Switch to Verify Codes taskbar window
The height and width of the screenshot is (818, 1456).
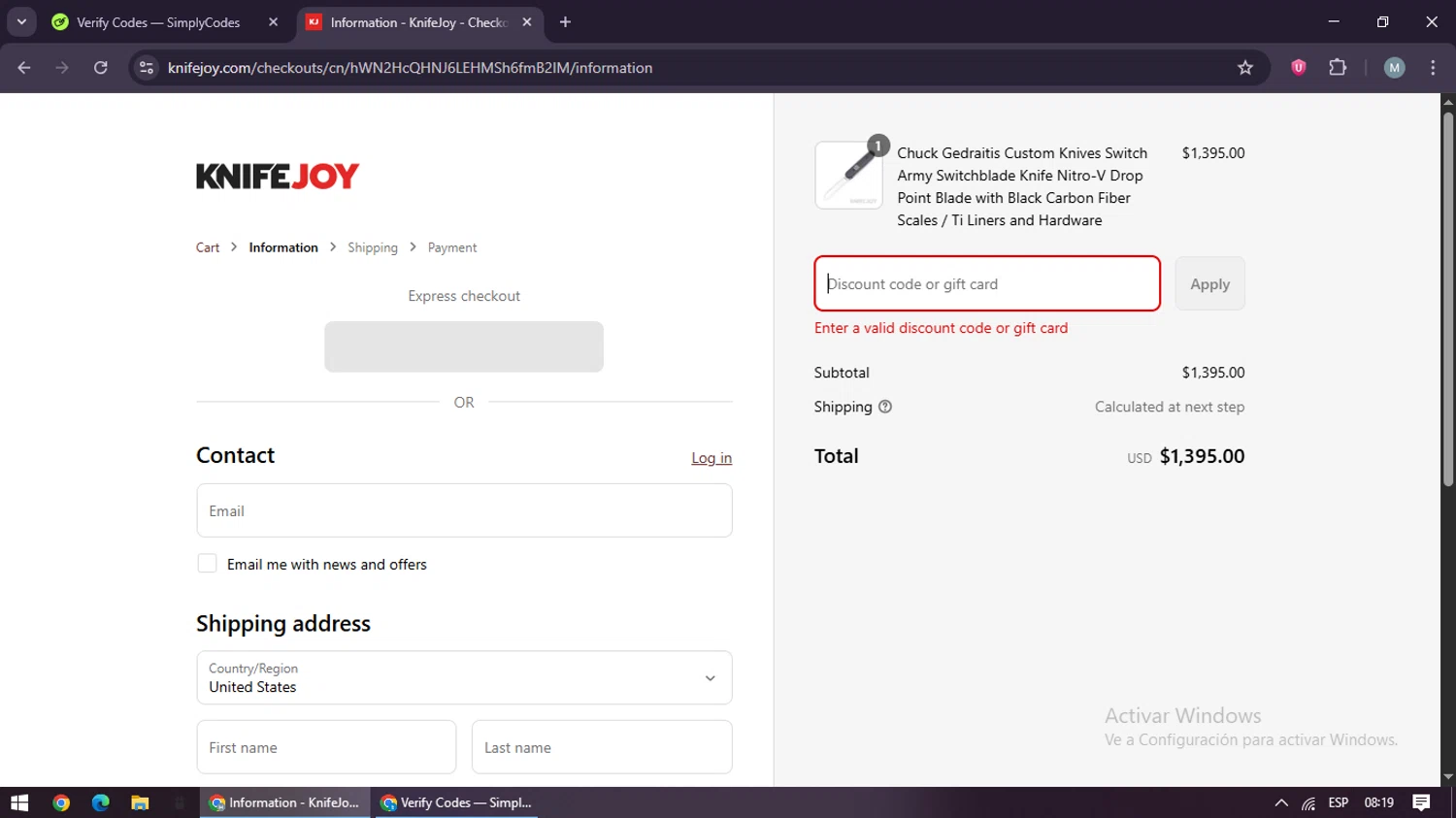point(457,802)
